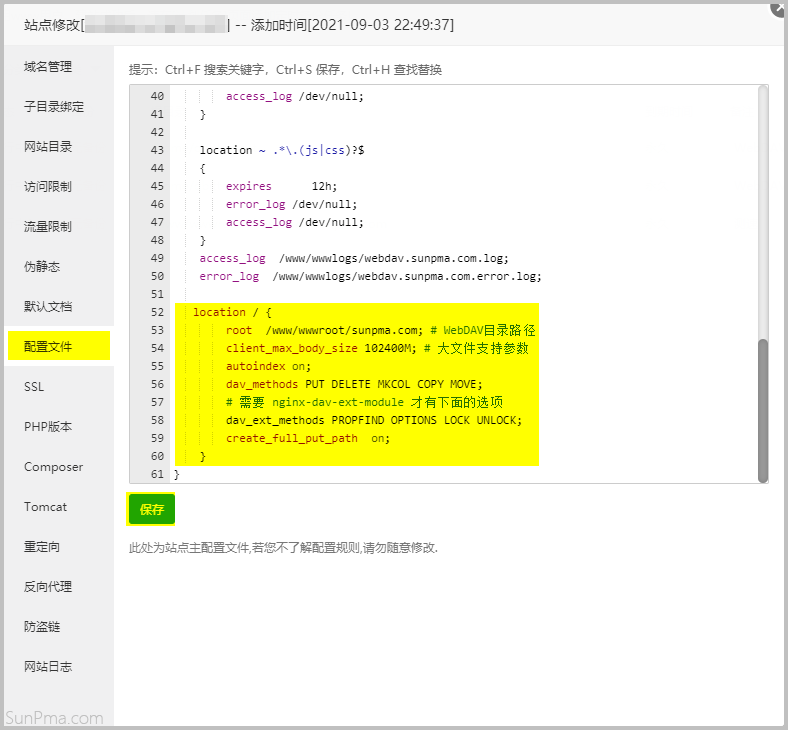The image size is (788, 730).
Task: Click the location js|css regex line
Action: coord(282,150)
